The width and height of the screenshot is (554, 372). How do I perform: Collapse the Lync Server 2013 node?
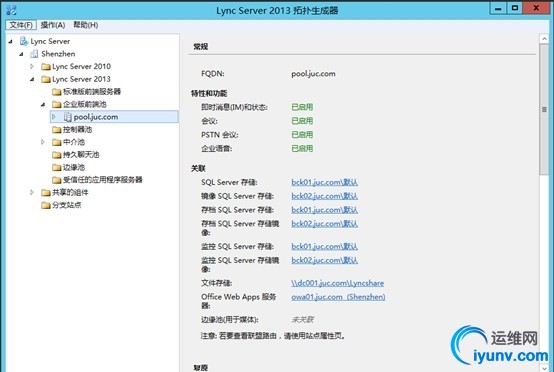33,79
